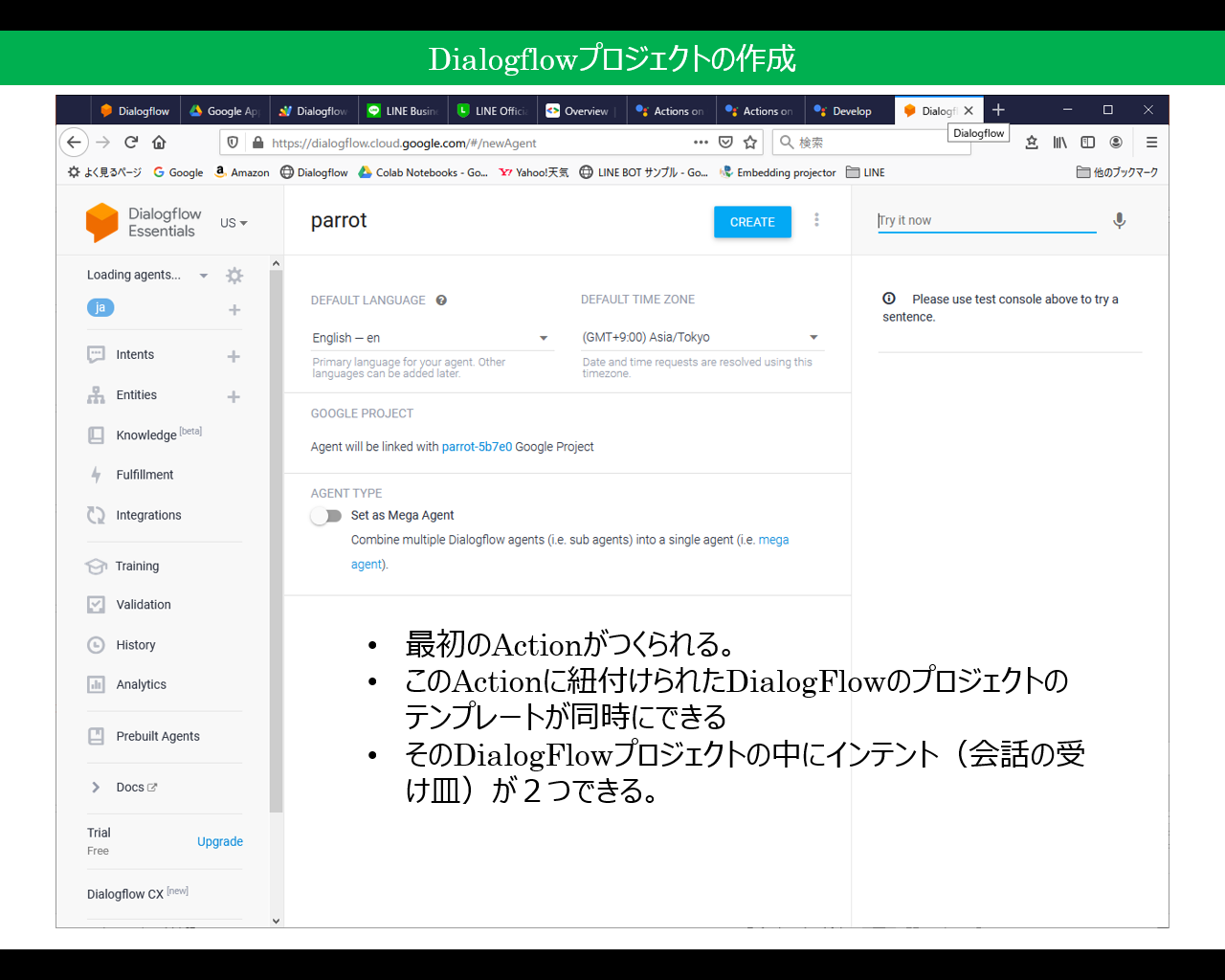The image size is (1225, 980).
Task: Open the US region dropdown
Action: (x=234, y=223)
